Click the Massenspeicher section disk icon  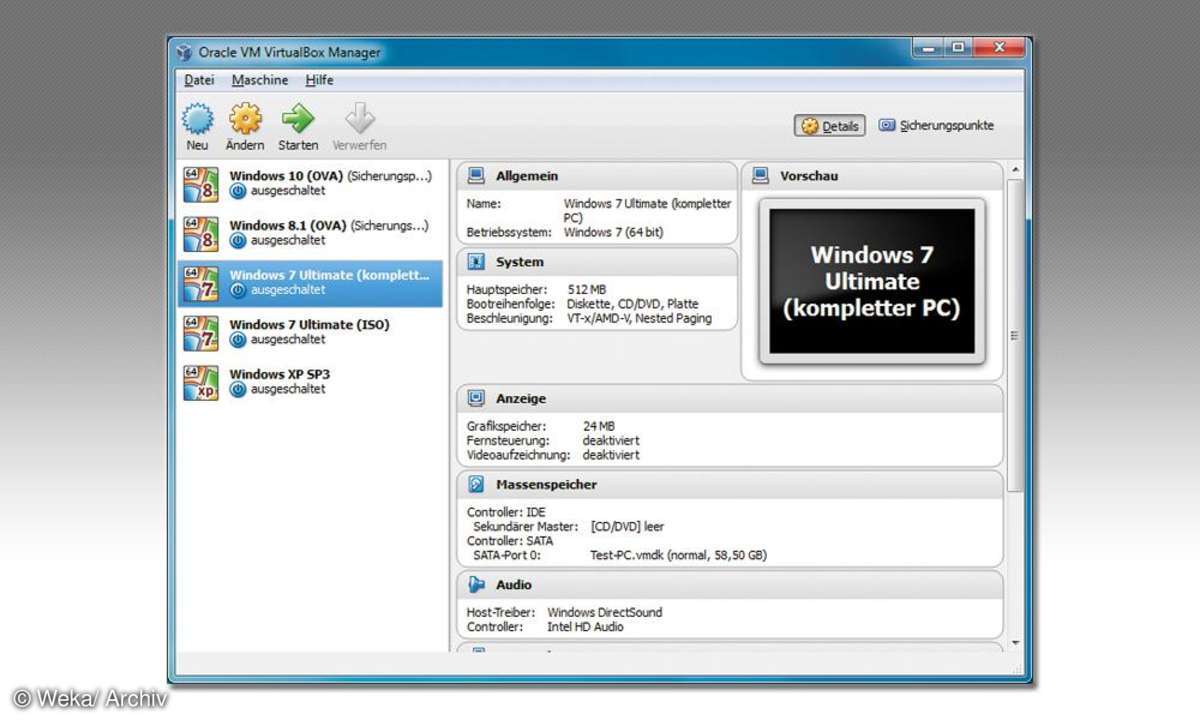(x=477, y=484)
